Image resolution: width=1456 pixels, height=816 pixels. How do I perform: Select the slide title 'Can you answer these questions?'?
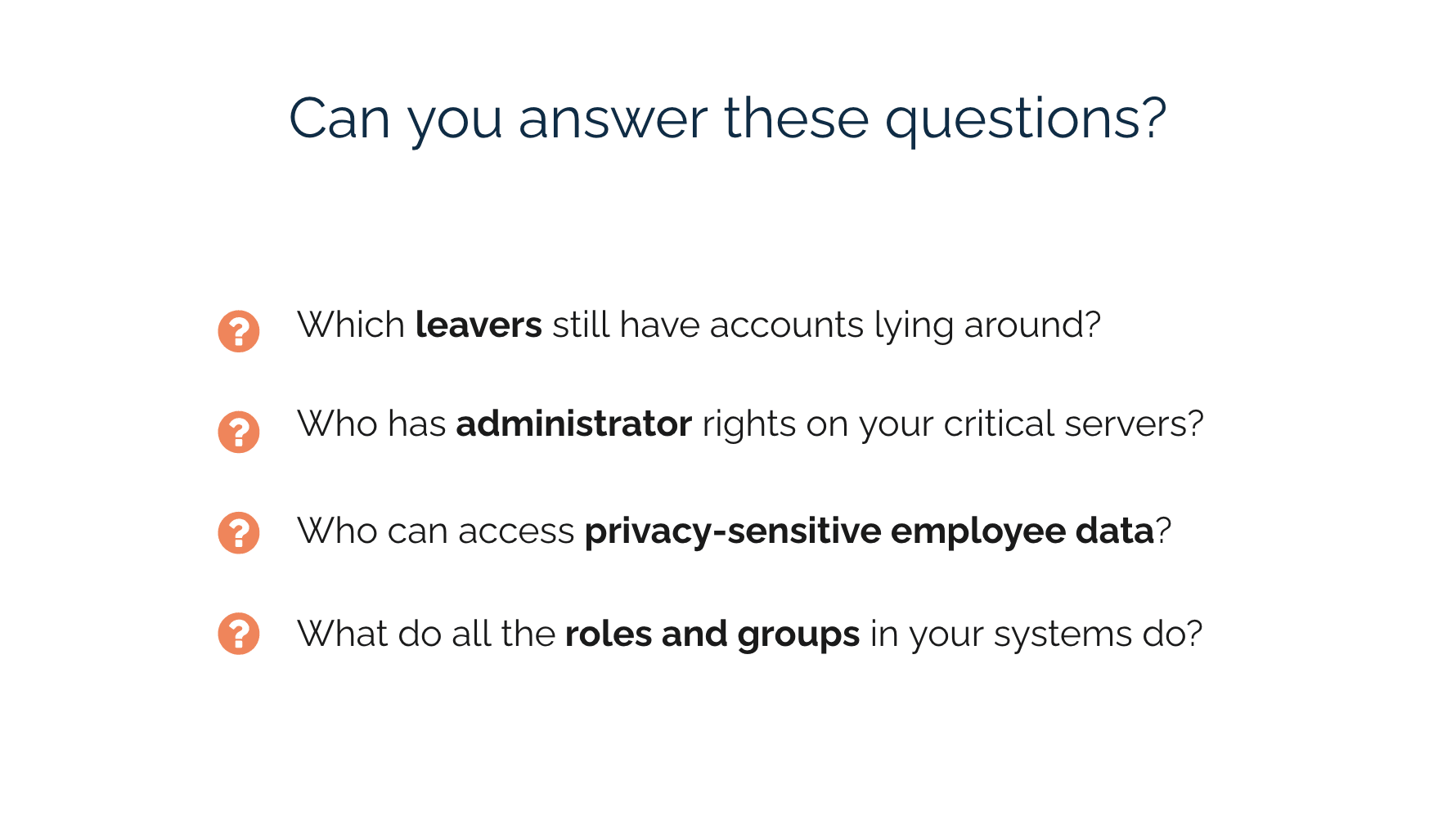click(727, 119)
